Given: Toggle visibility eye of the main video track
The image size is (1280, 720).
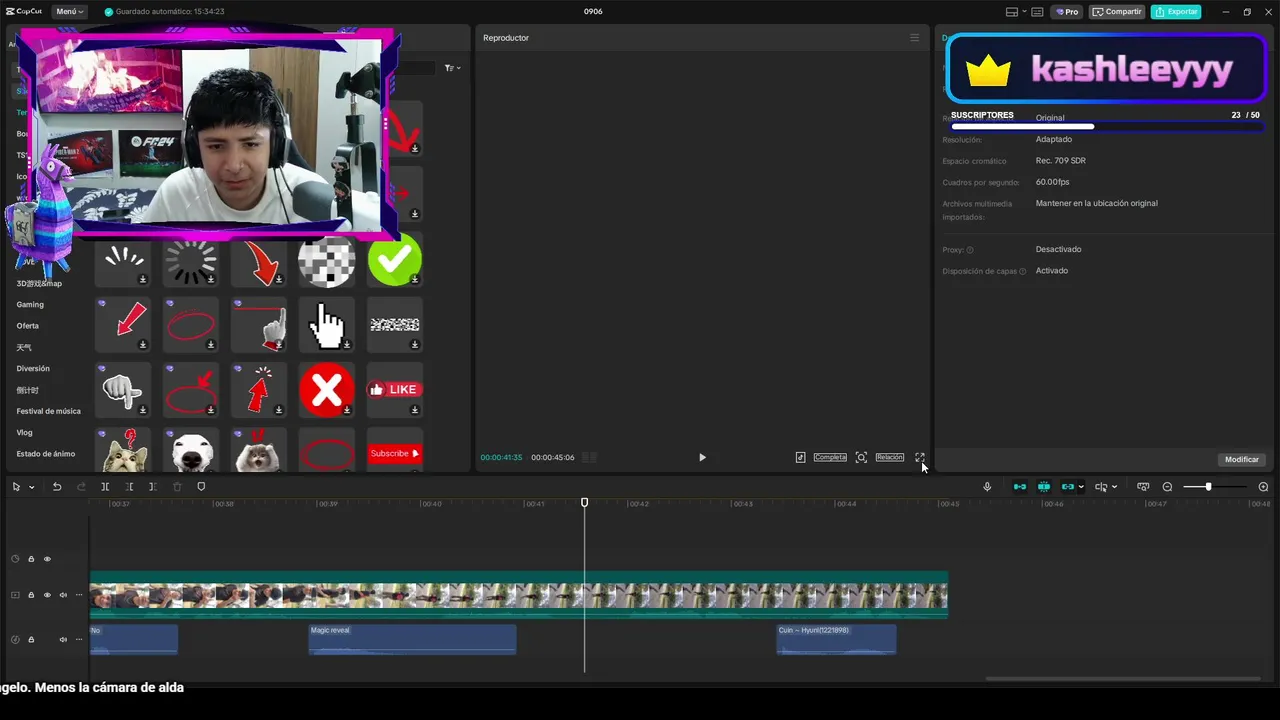Looking at the screenshot, I should click(47, 595).
